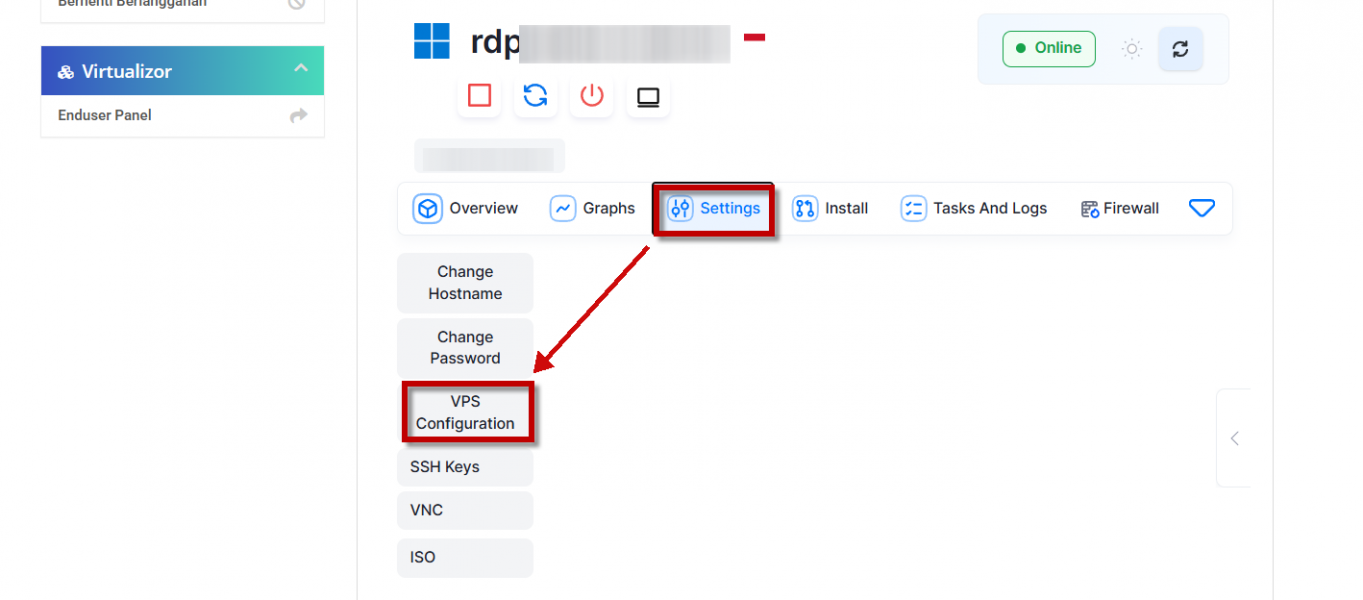Click the blue Restart VPS icon
This screenshot has width=1363, height=600.
coord(536,96)
